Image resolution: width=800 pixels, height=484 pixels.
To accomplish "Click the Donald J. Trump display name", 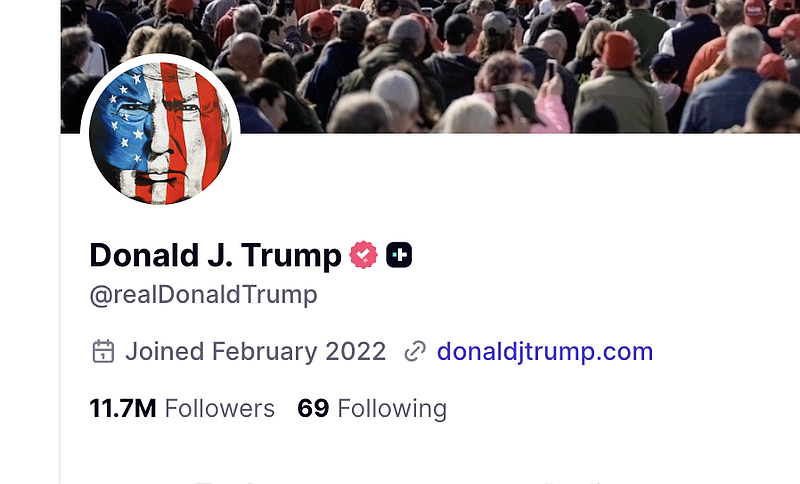I will (x=215, y=255).
